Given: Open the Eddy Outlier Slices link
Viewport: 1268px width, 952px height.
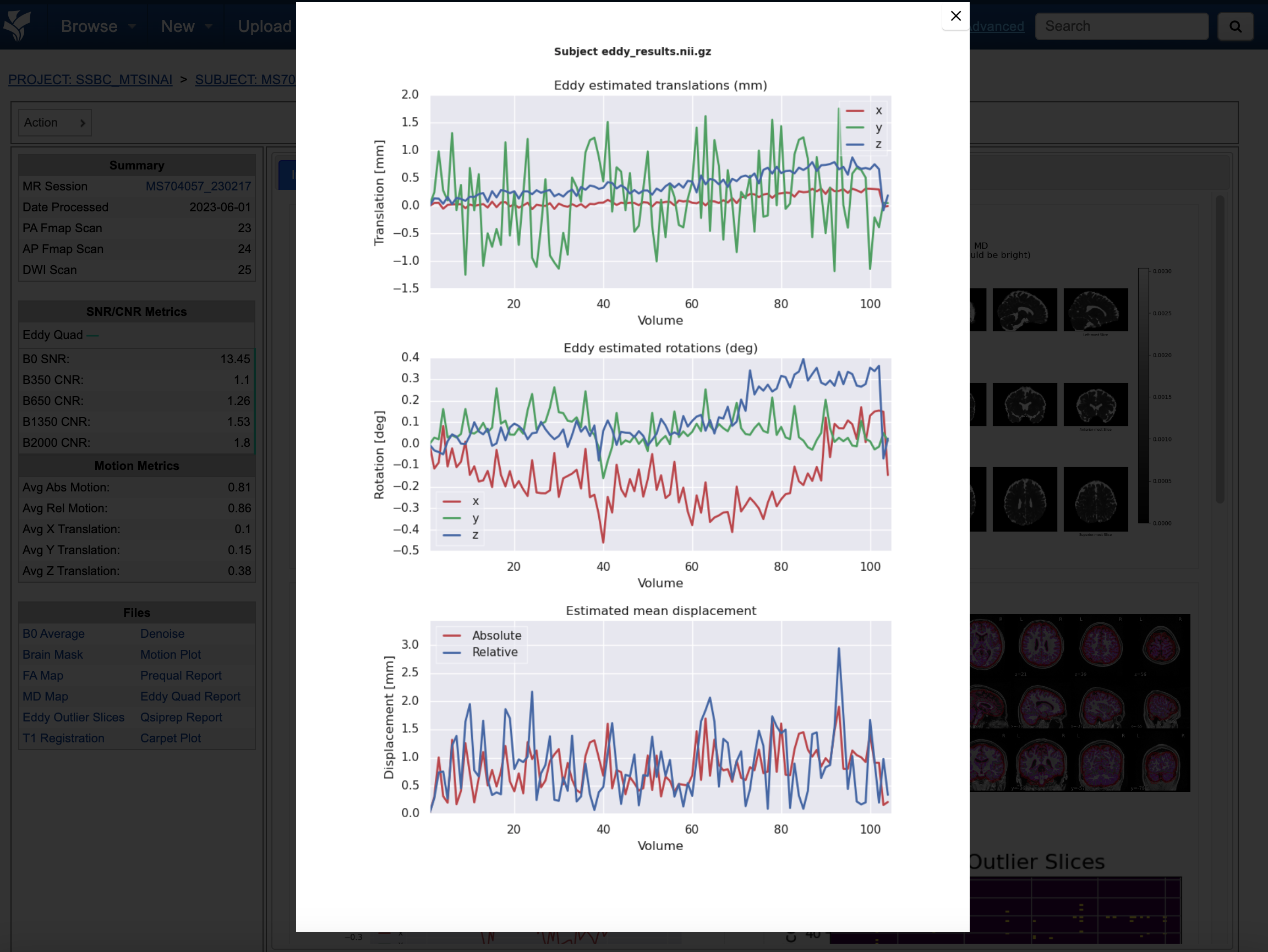Looking at the screenshot, I should click(x=73, y=718).
